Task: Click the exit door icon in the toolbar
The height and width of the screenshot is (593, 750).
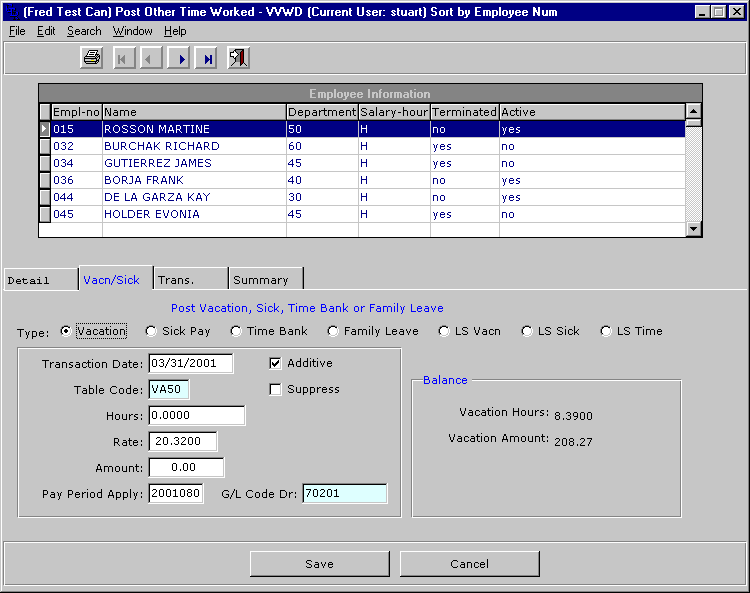Action: point(238,59)
